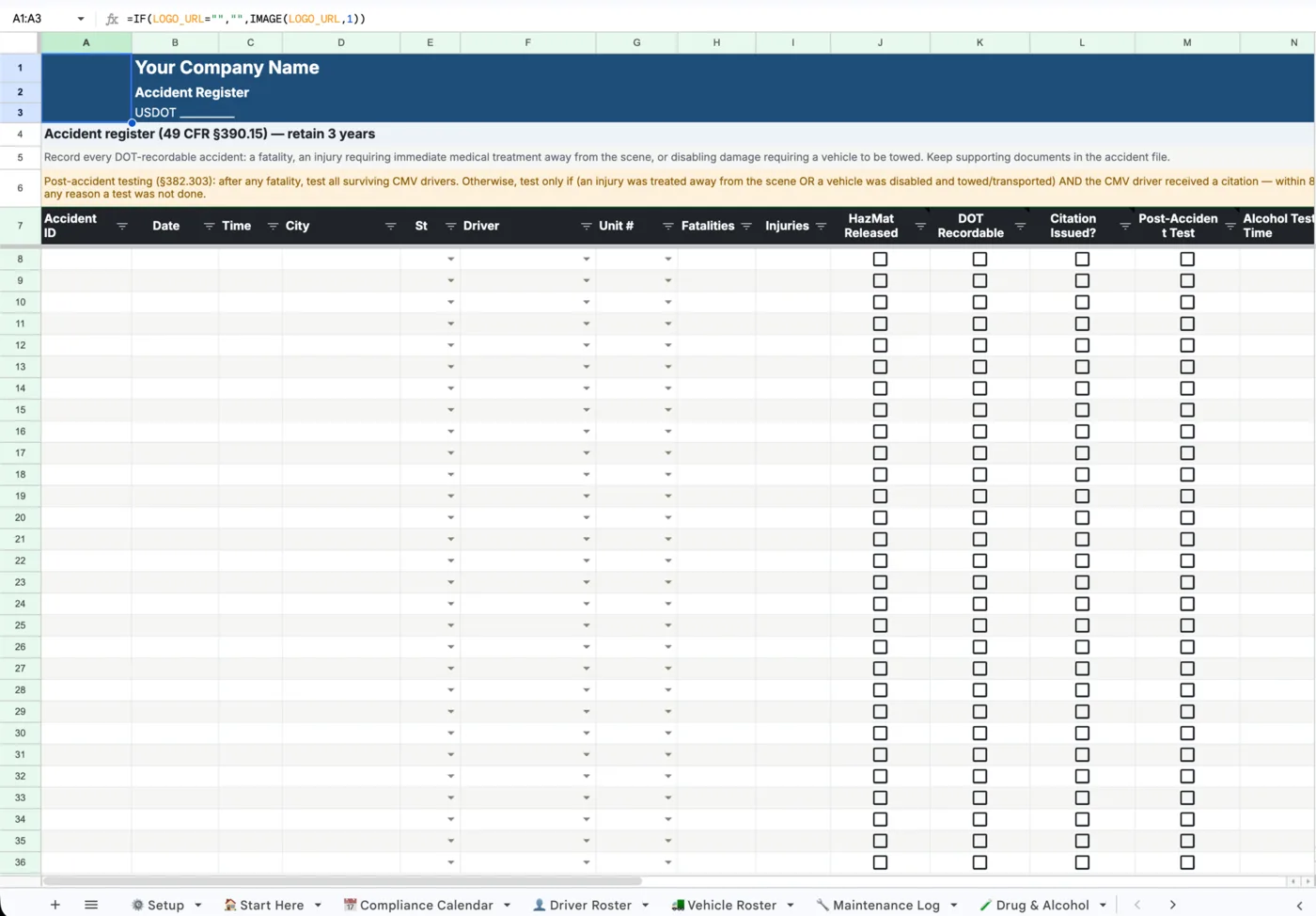1316x916 pixels.
Task: Select column F header
Action: (x=527, y=42)
